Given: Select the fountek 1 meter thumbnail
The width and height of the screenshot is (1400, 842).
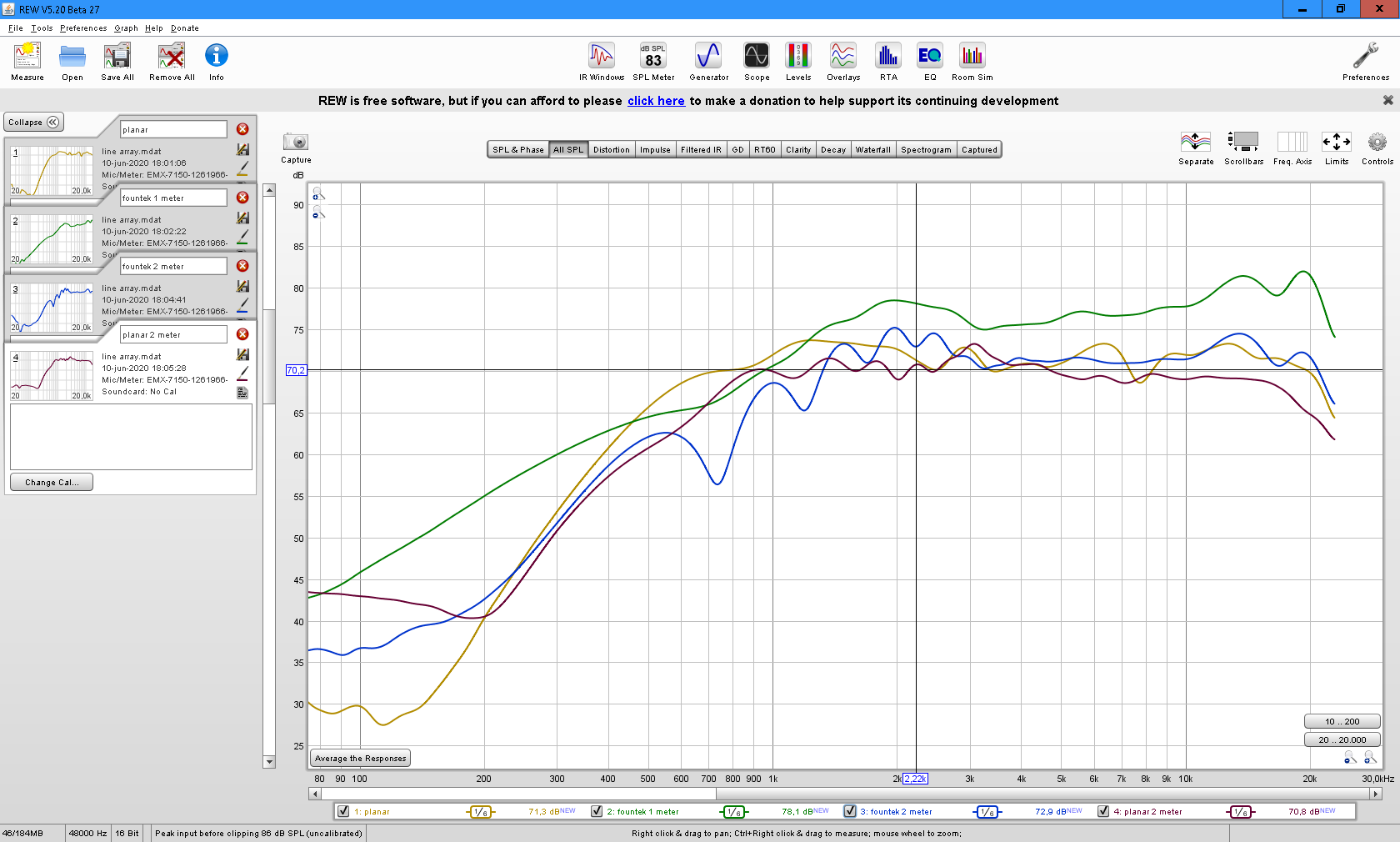Looking at the screenshot, I should coord(52,238).
